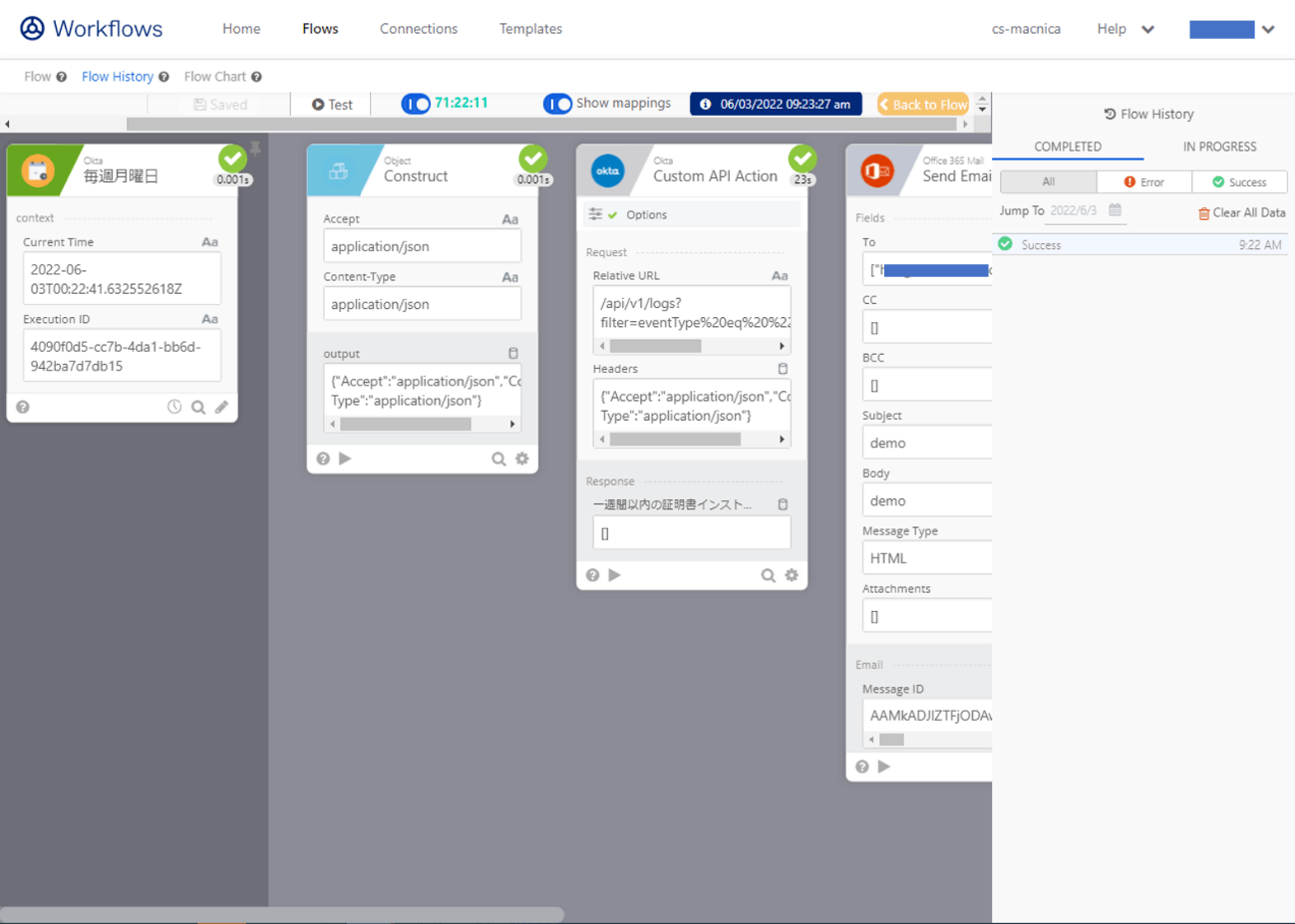Click the Okta icon on Custom API Action
This screenshot has height=924, width=1295.
(607, 170)
